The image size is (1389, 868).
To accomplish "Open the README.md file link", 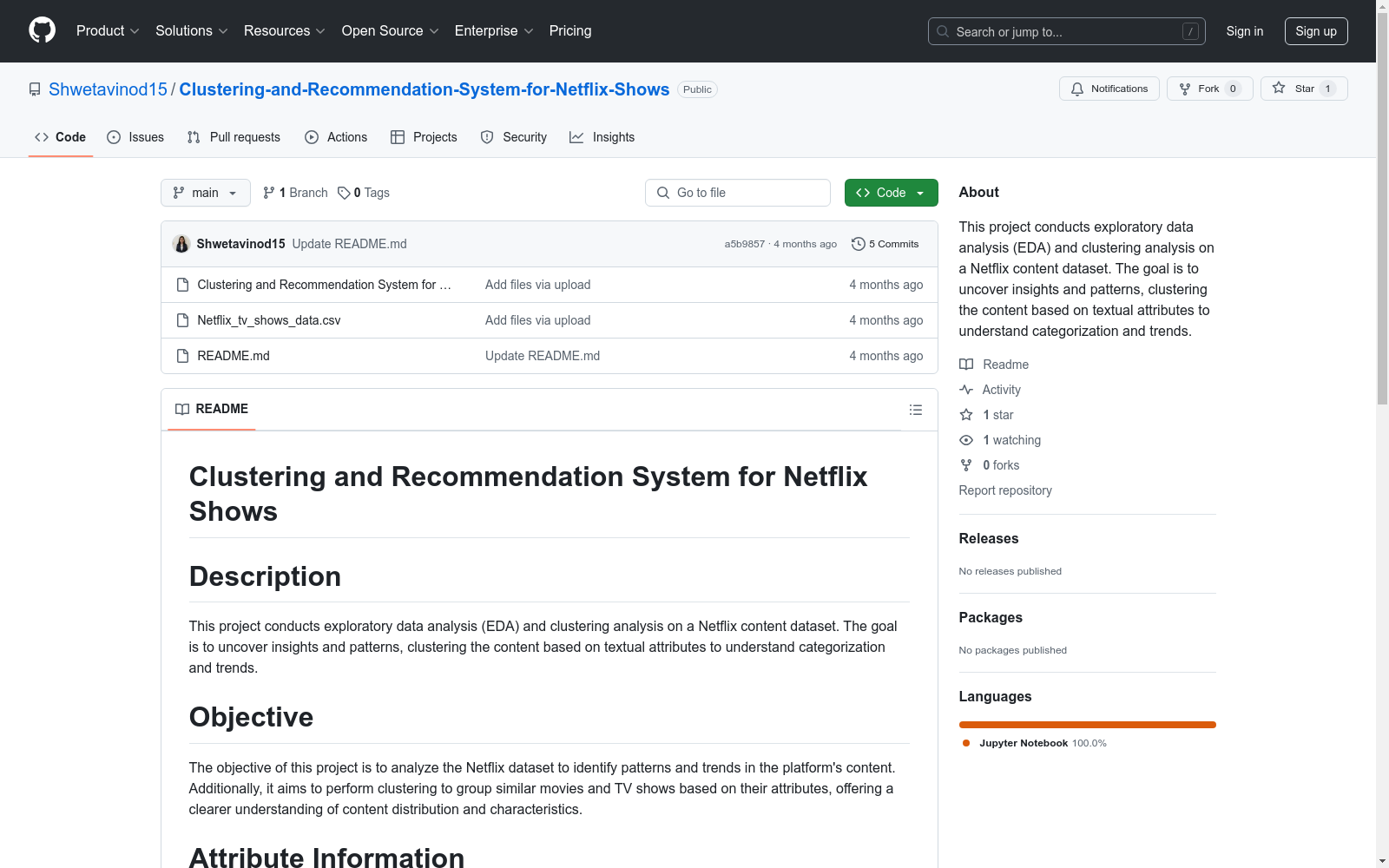I will click(234, 356).
